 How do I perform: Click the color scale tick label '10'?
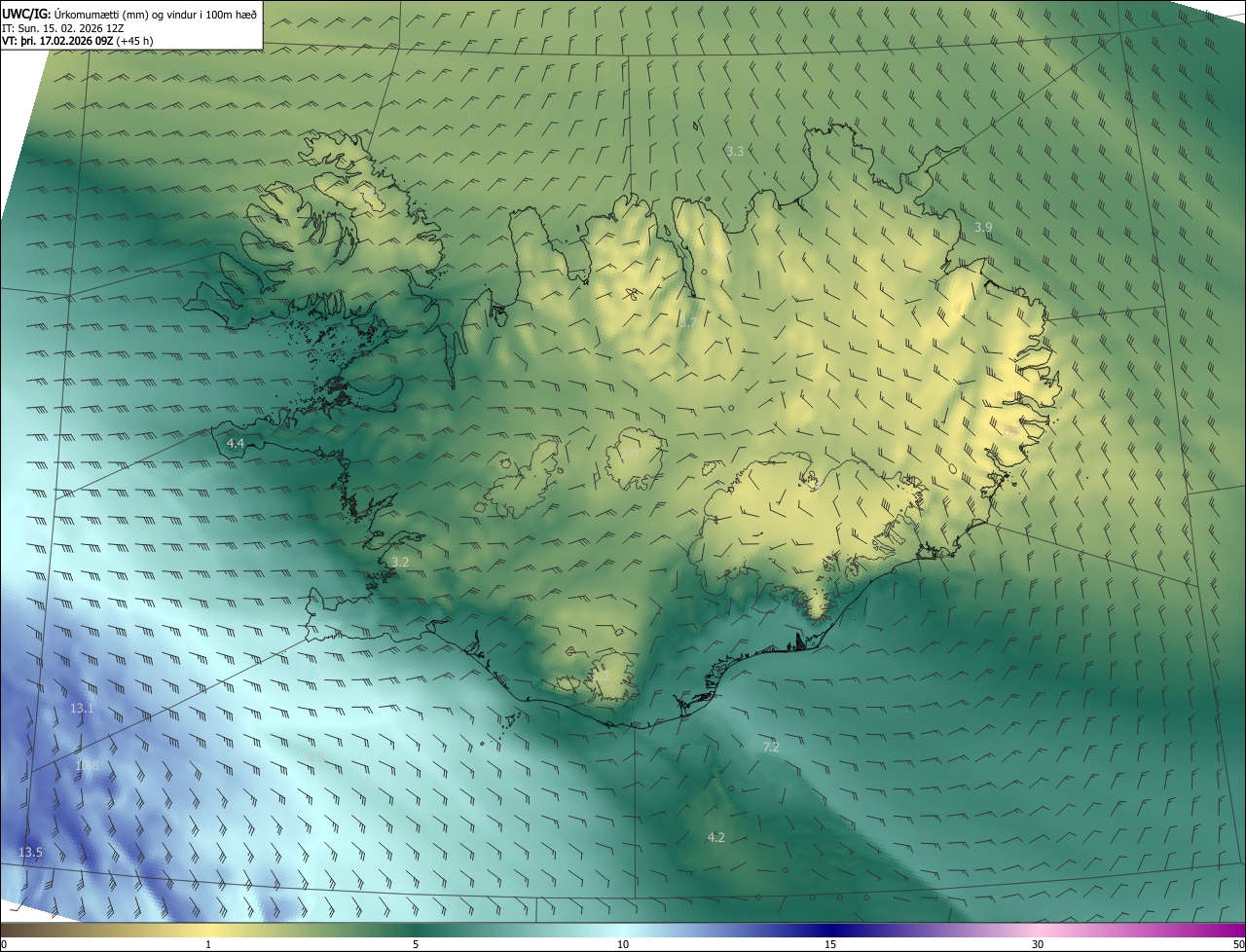tap(623, 944)
